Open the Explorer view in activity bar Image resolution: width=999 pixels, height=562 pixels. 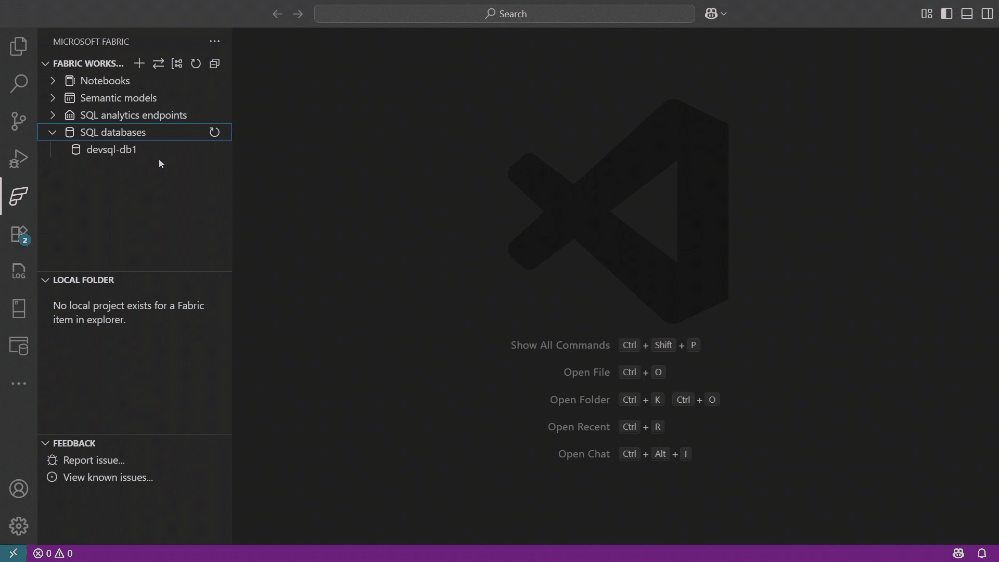(x=18, y=46)
